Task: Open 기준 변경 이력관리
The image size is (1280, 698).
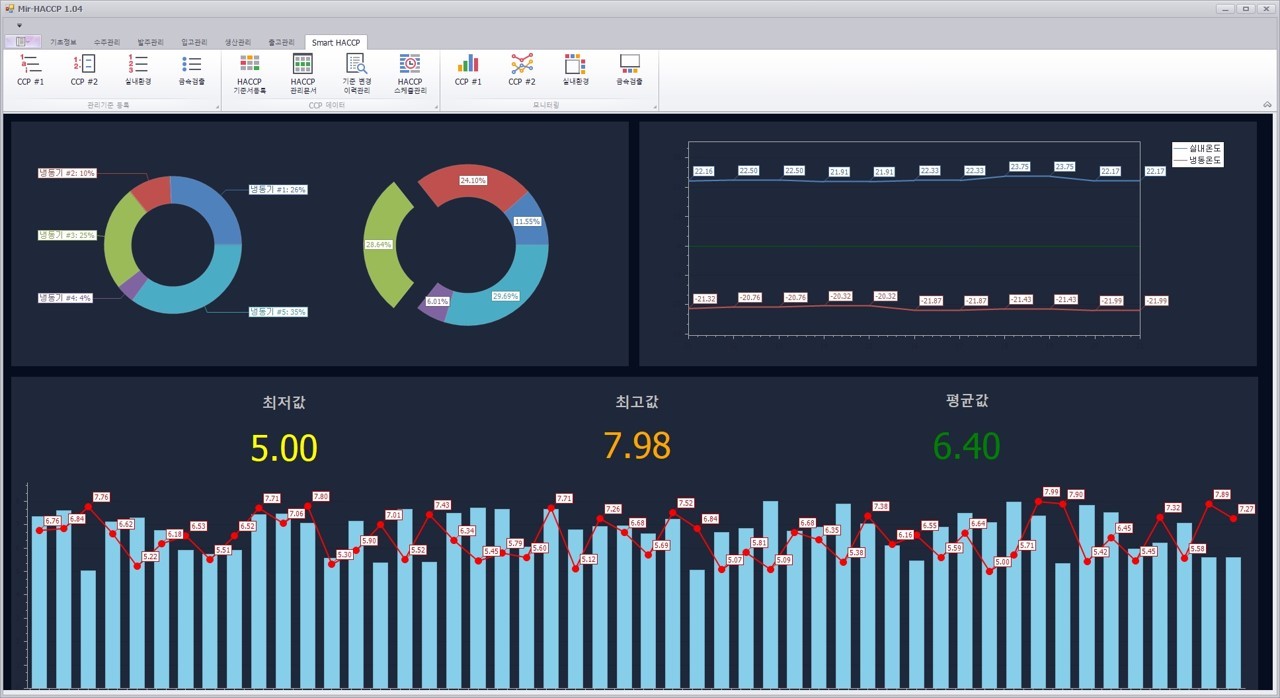Action: coord(356,74)
